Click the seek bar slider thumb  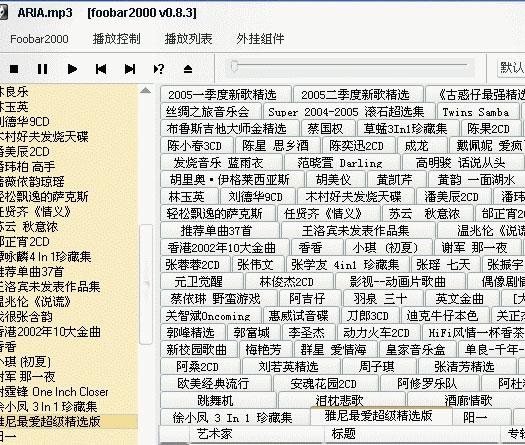click(234, 66)
